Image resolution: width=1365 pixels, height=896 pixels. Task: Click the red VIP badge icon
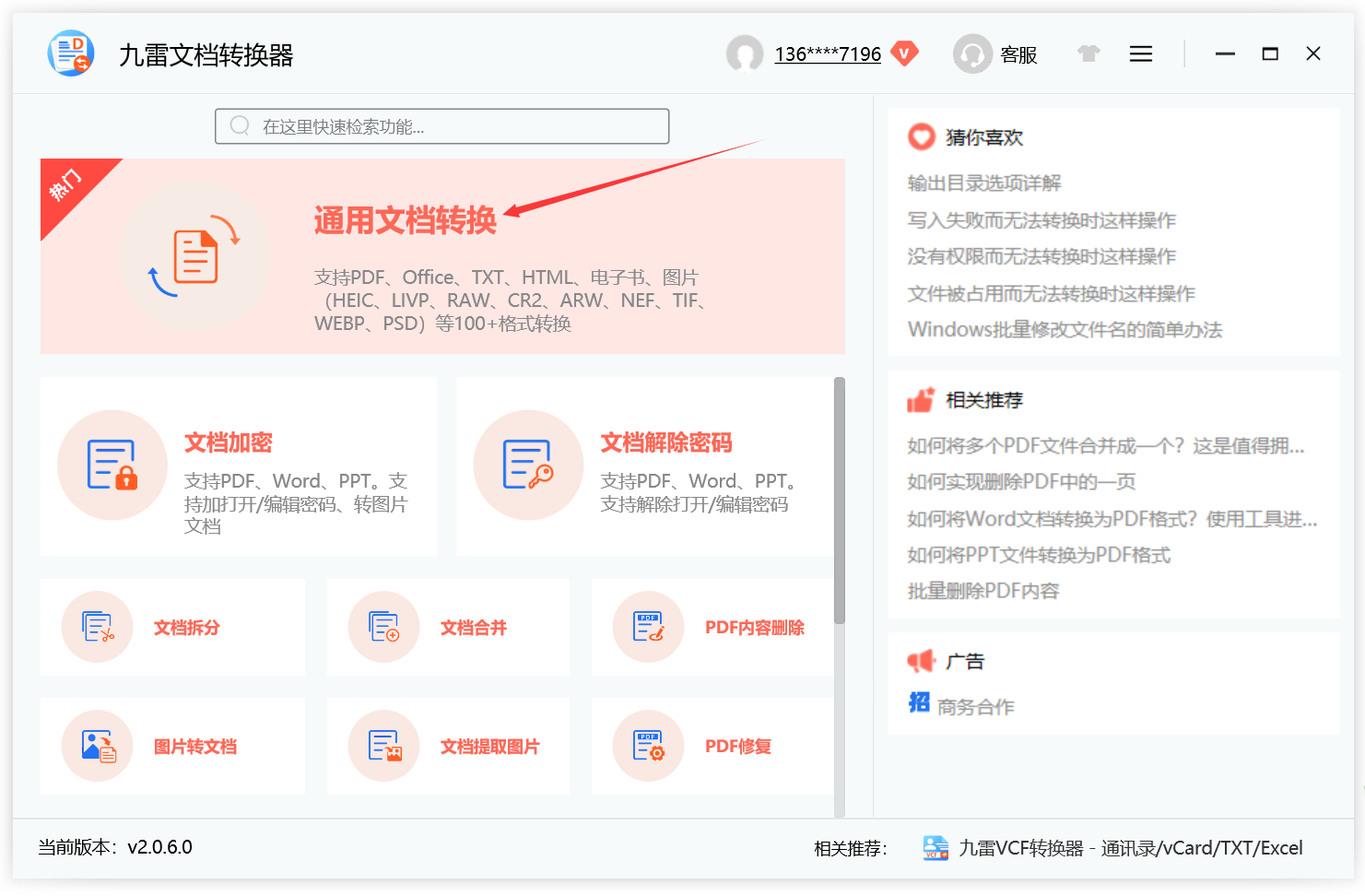coord(905,53)
